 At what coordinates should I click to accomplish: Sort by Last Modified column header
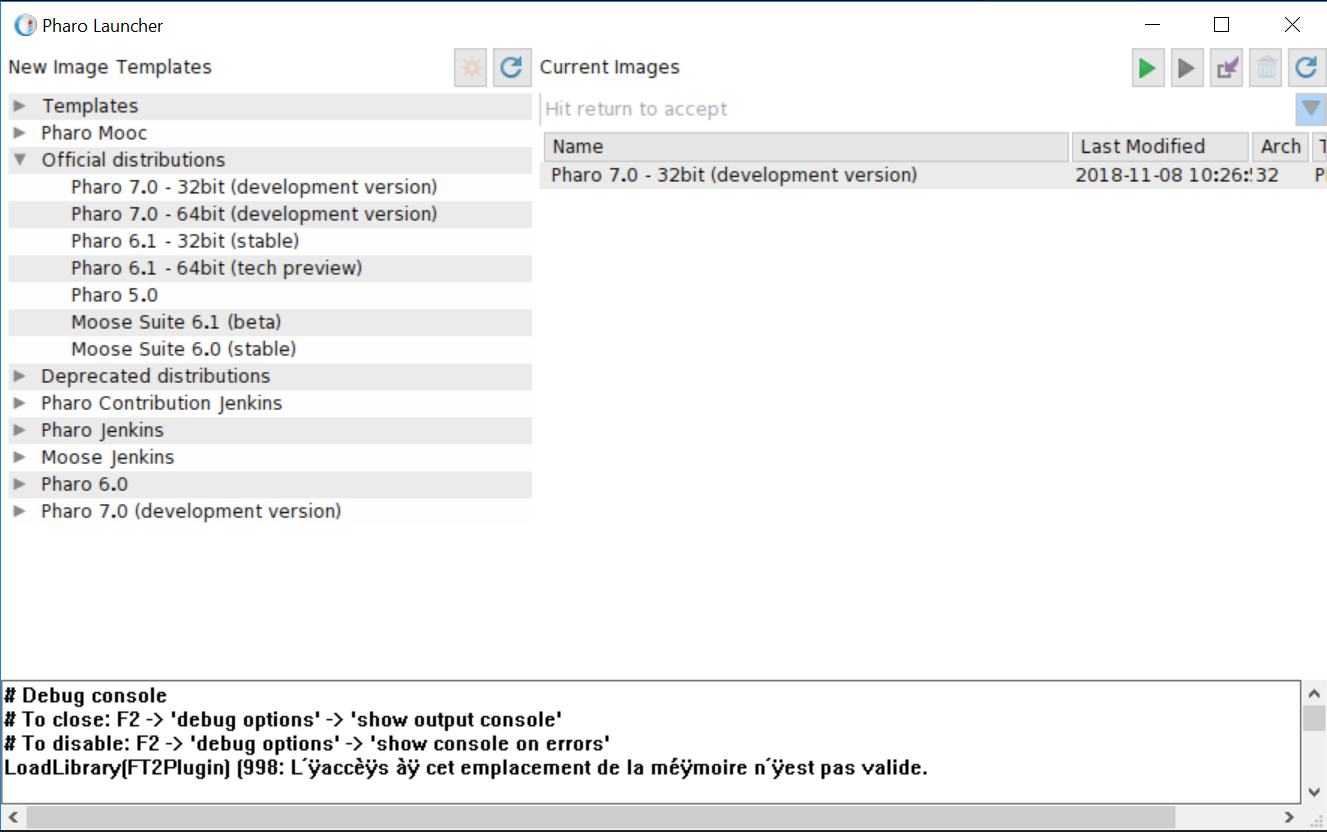tap(1160, 147)
